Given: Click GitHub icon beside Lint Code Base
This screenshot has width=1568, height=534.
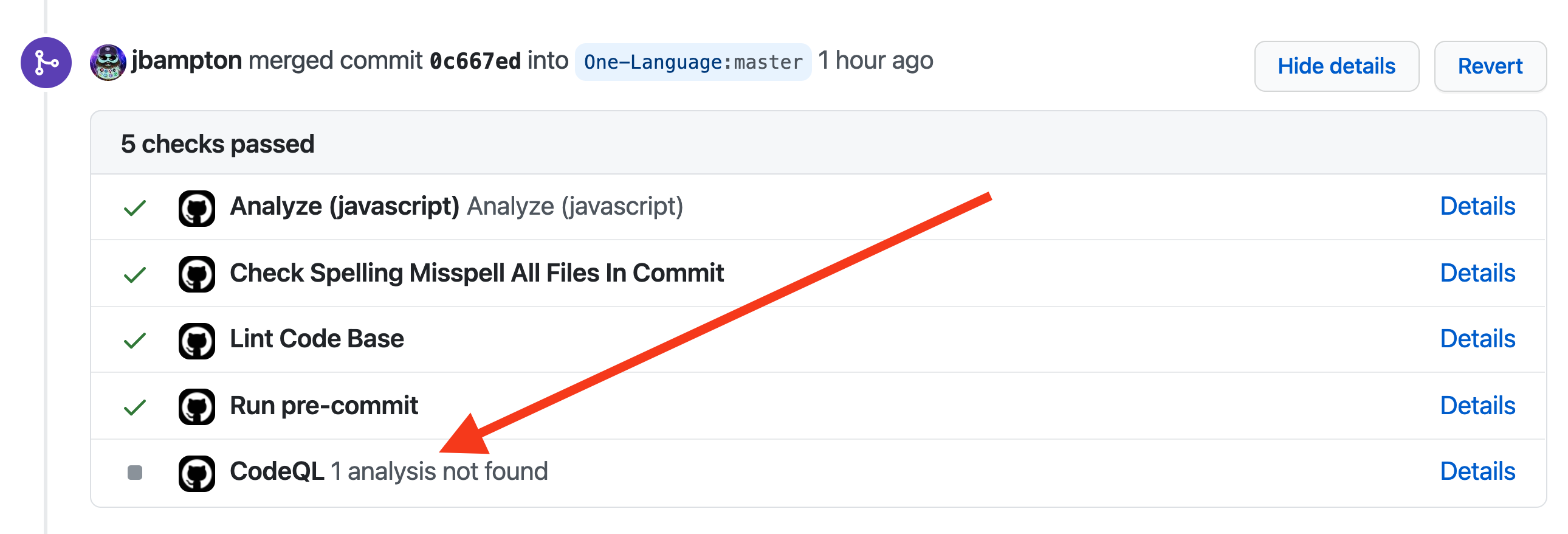Looking at the screenshot, I should [197, 341].
